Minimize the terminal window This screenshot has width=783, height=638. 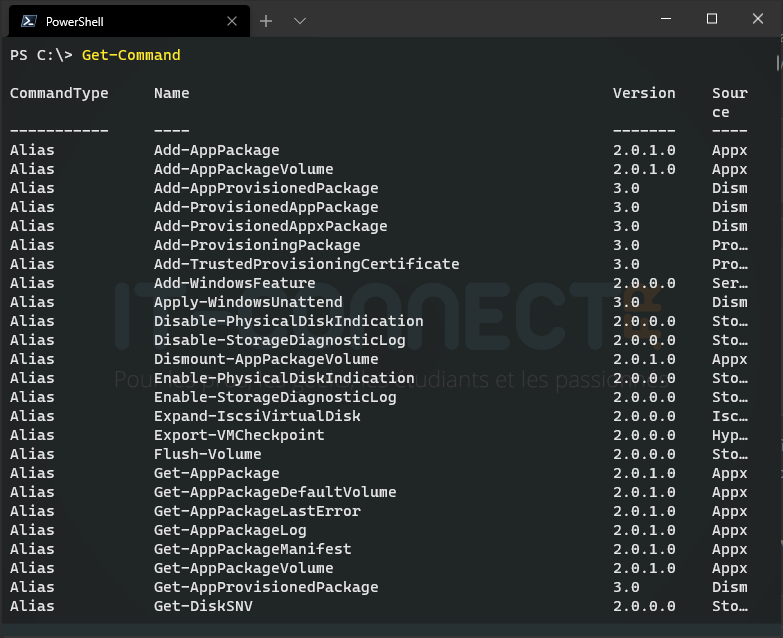(665, 19)
